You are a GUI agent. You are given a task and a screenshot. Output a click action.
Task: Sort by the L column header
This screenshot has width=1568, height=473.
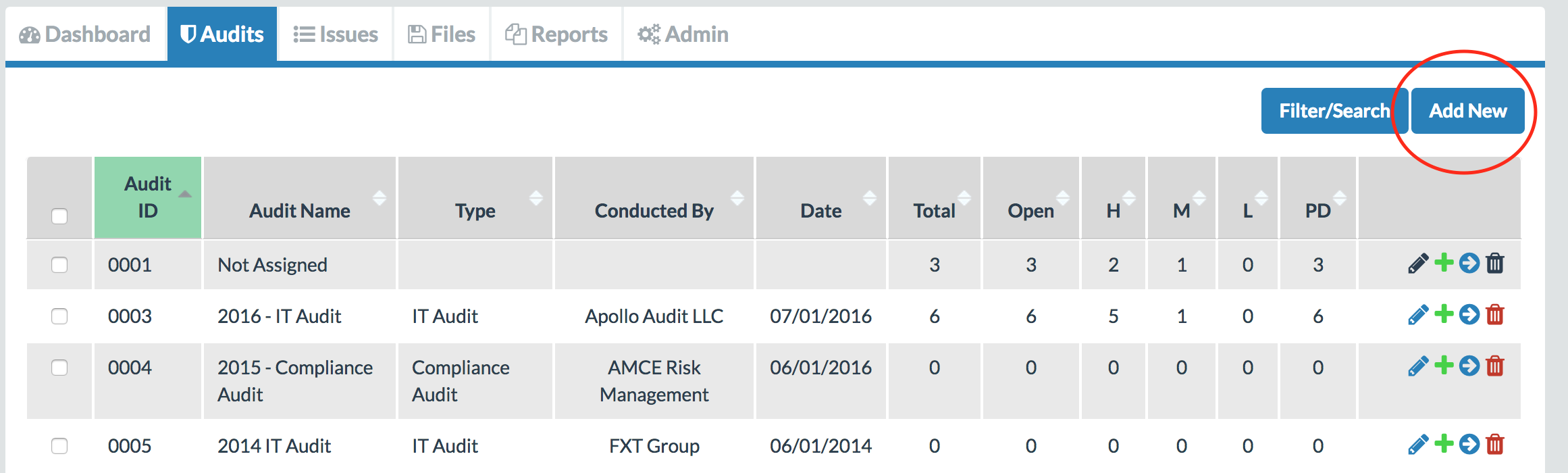click(x=1248, y=197)
